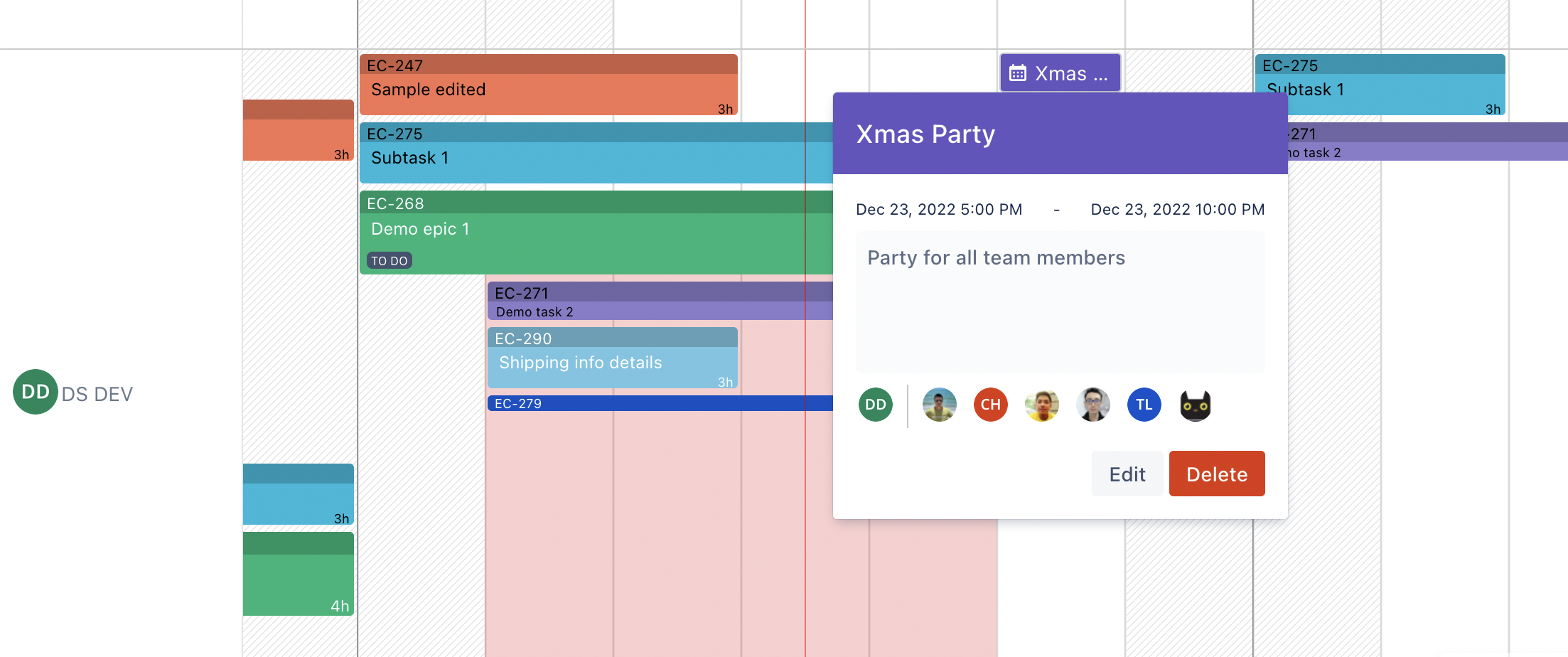
Task: Click the green DD avatar in popup
Action: click(x=875, y=405)
